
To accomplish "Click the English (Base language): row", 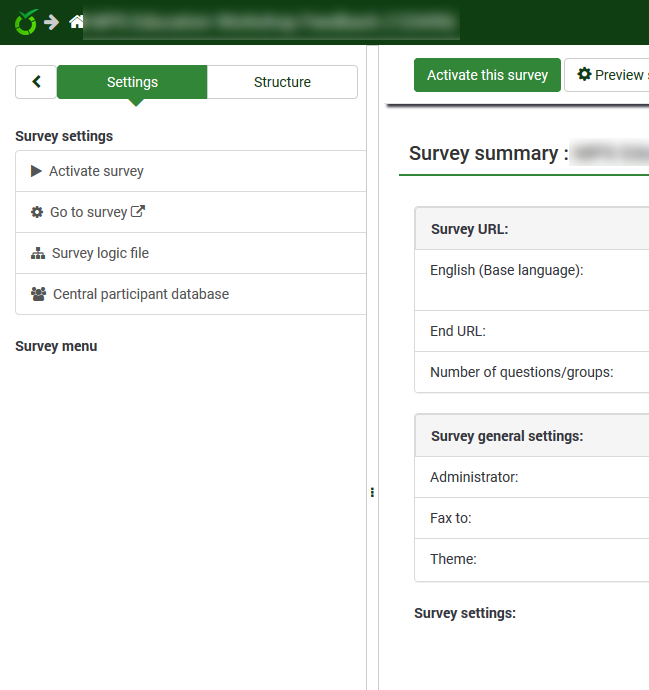I will (x=532, y=280).
